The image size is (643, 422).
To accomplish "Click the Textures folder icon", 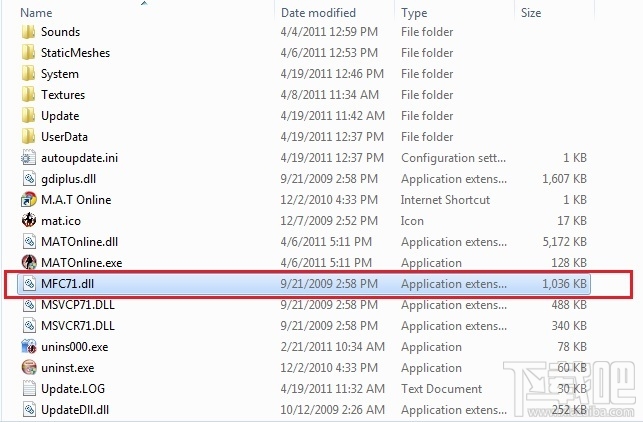I will pyautogui.click(x=28, y=95).
